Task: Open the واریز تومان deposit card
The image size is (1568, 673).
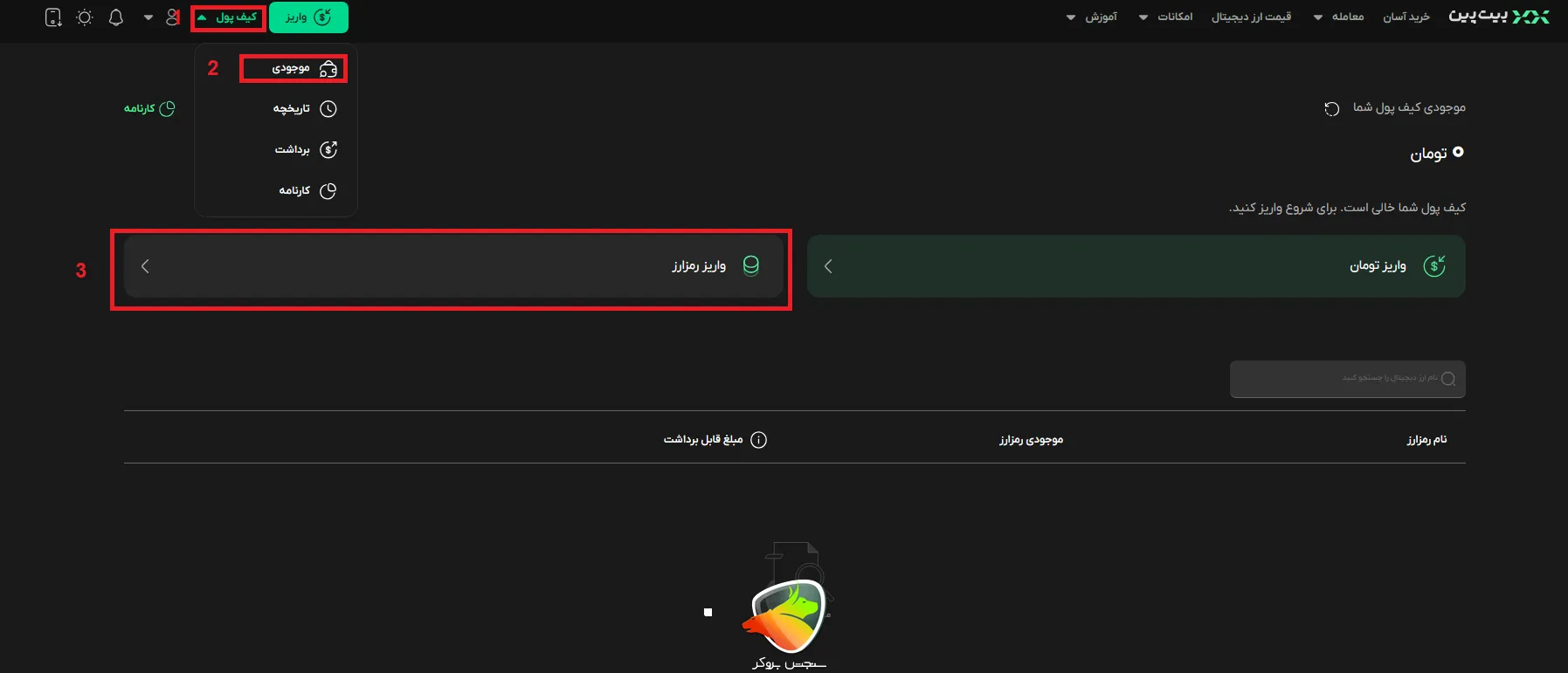Action: point(1136,266)
